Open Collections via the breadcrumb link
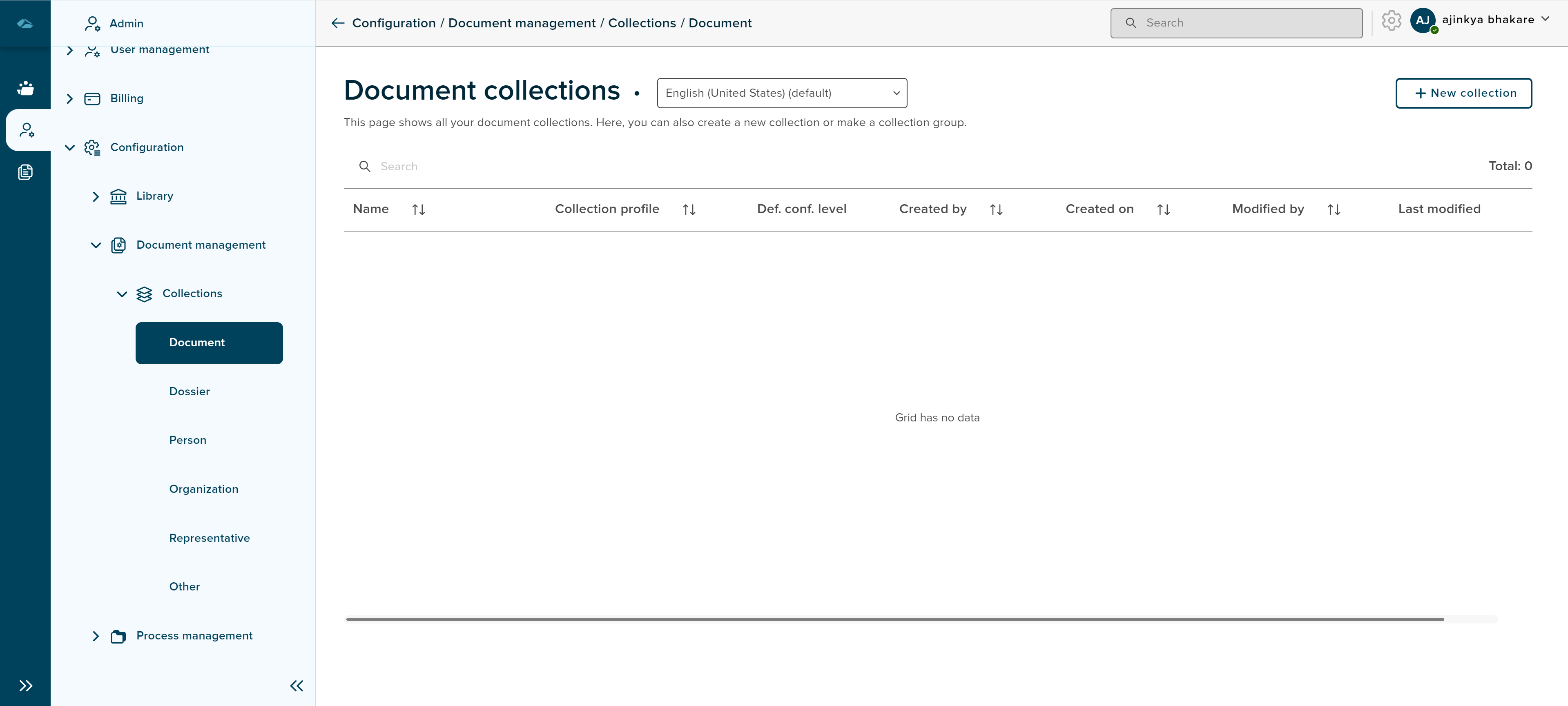1568x706 pixels. point(642,22)
